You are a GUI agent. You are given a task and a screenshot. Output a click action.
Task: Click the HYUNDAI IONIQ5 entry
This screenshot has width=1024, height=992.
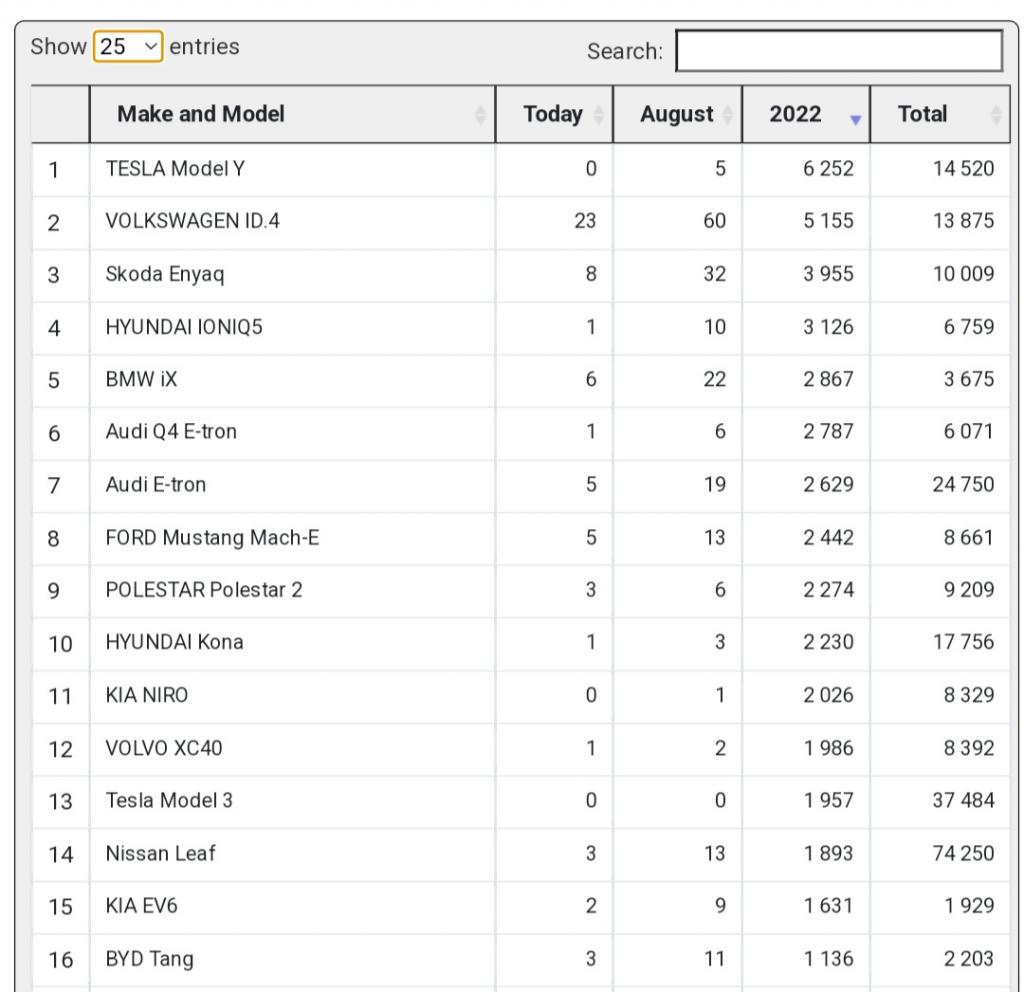184,326
